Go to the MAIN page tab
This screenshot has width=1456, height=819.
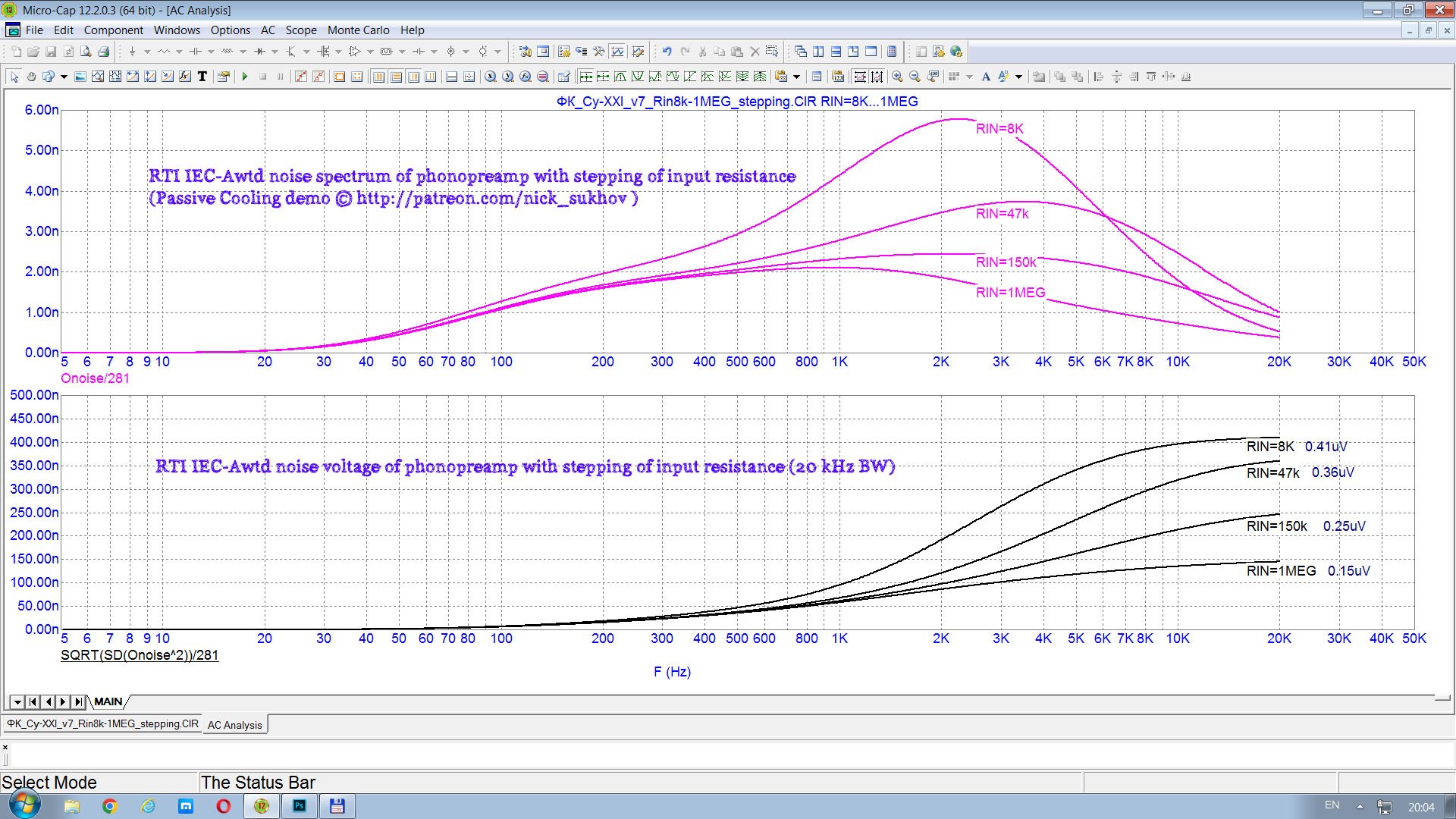(108, 701)
